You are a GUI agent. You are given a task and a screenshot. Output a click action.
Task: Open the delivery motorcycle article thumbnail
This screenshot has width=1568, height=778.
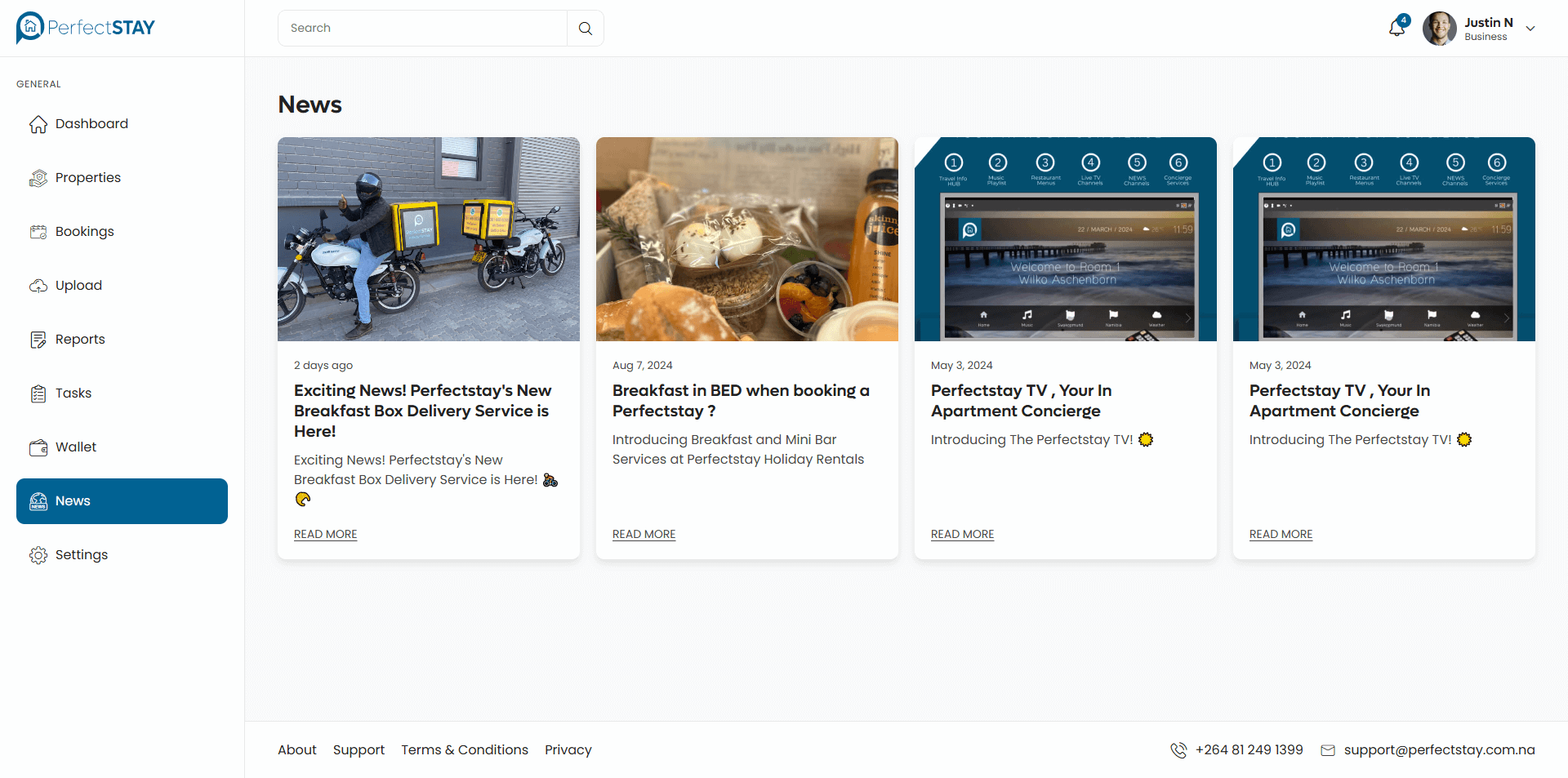(429, 239)
